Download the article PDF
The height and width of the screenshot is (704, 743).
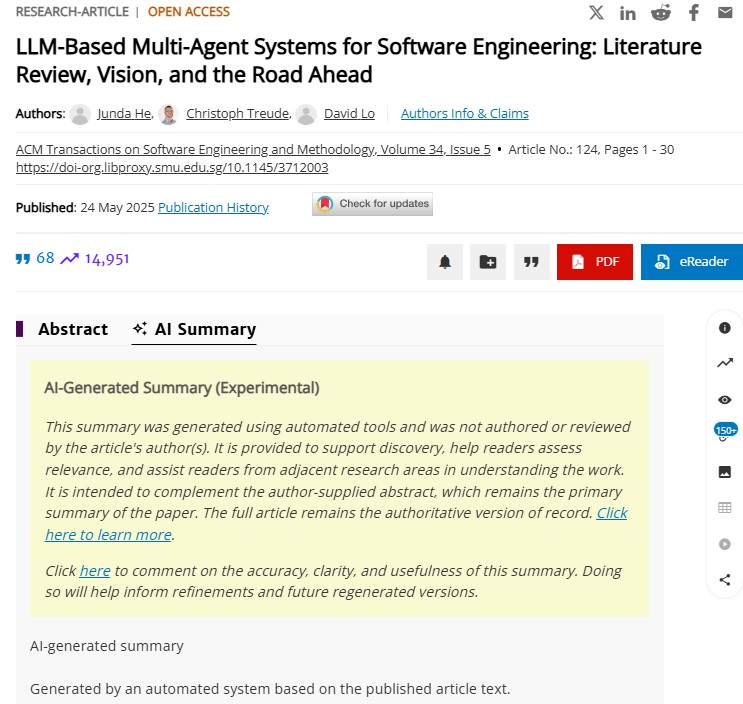(595, 262)
